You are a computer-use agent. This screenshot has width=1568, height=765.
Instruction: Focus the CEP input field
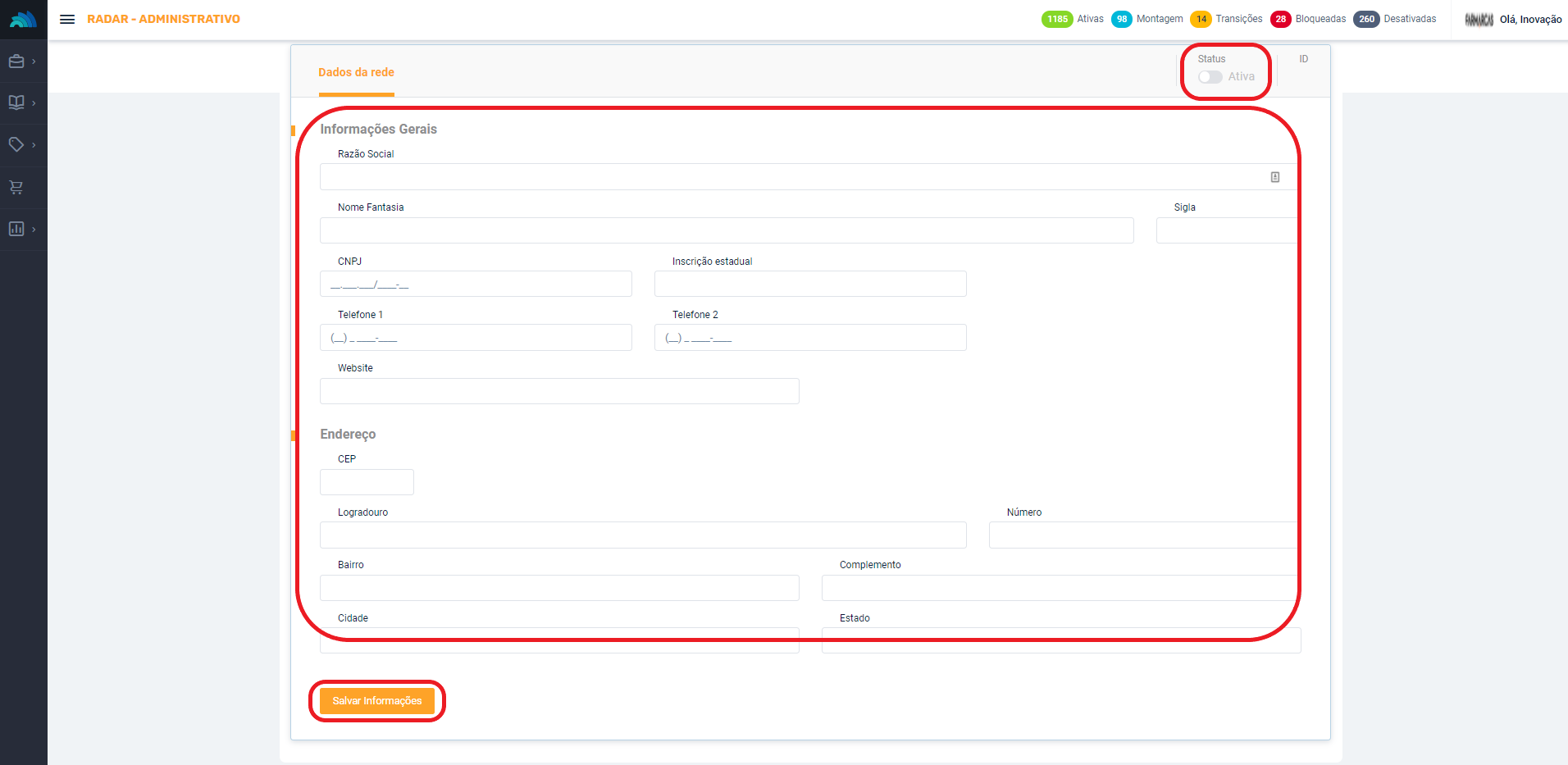coord(367,482)
